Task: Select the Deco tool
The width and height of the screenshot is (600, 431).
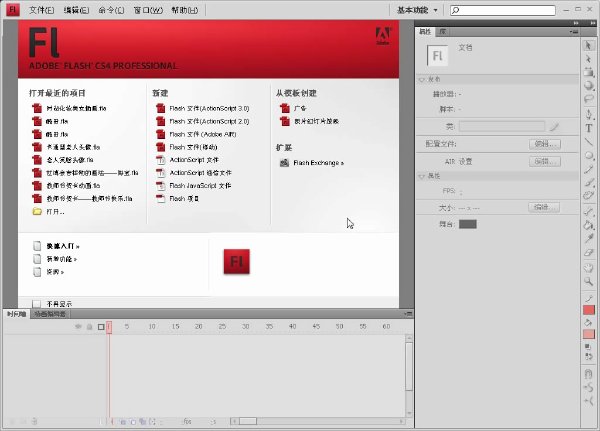Action: 589,196
